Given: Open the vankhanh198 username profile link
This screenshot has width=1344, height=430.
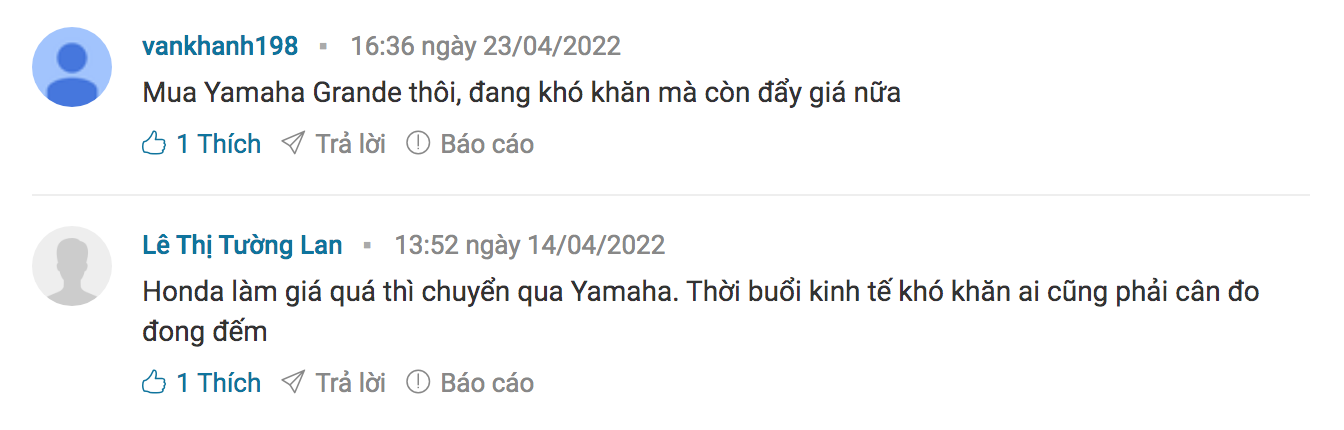Looking at the screenshot, I should (220, 46).
